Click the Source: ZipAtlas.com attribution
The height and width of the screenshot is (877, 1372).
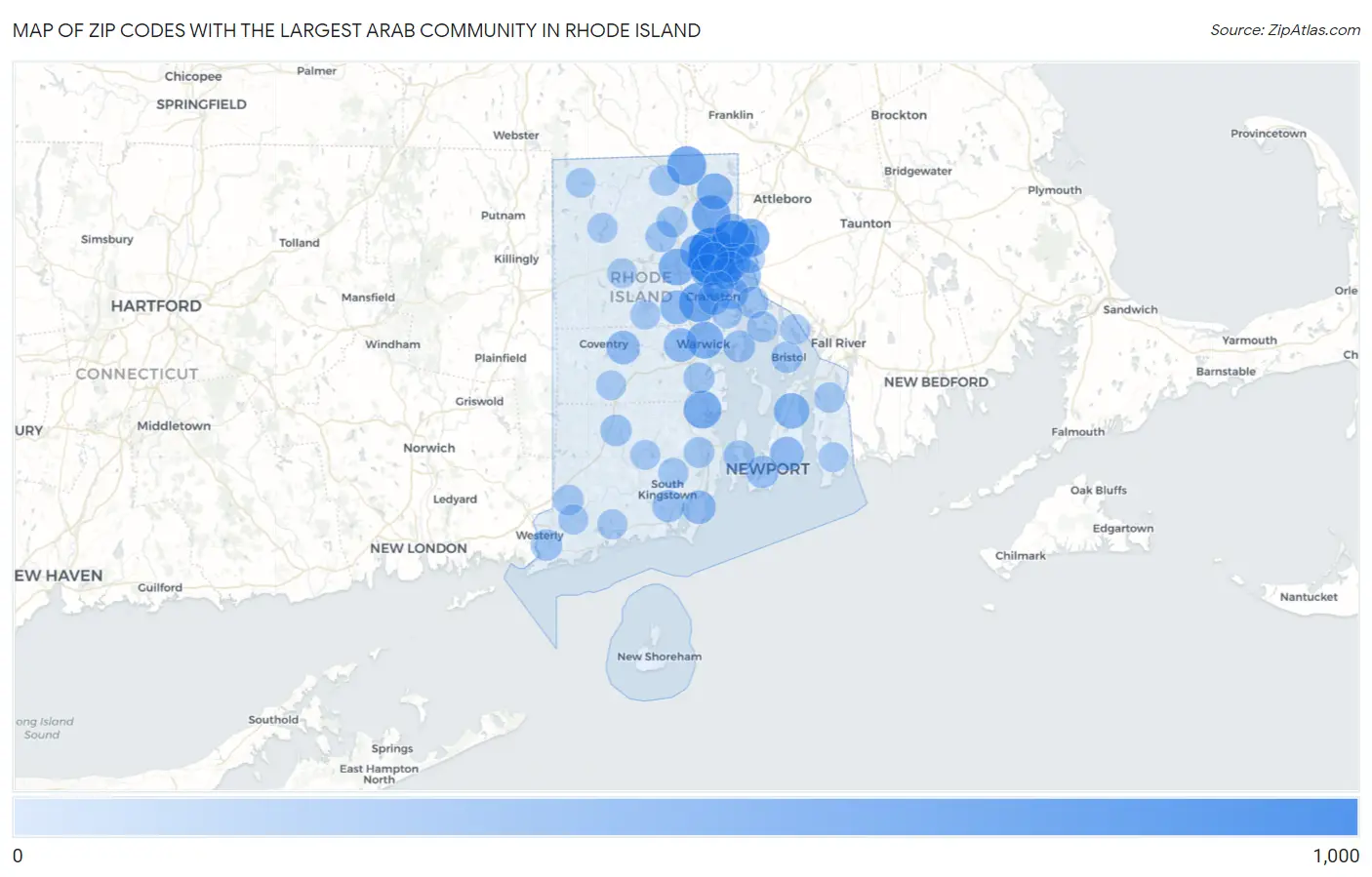1285,30
